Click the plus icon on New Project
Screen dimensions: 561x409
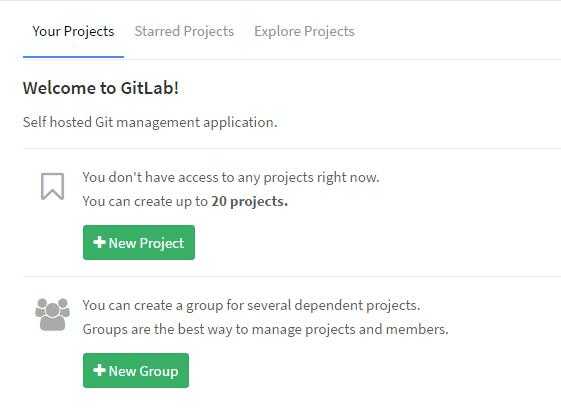click(x=99, y=242)
